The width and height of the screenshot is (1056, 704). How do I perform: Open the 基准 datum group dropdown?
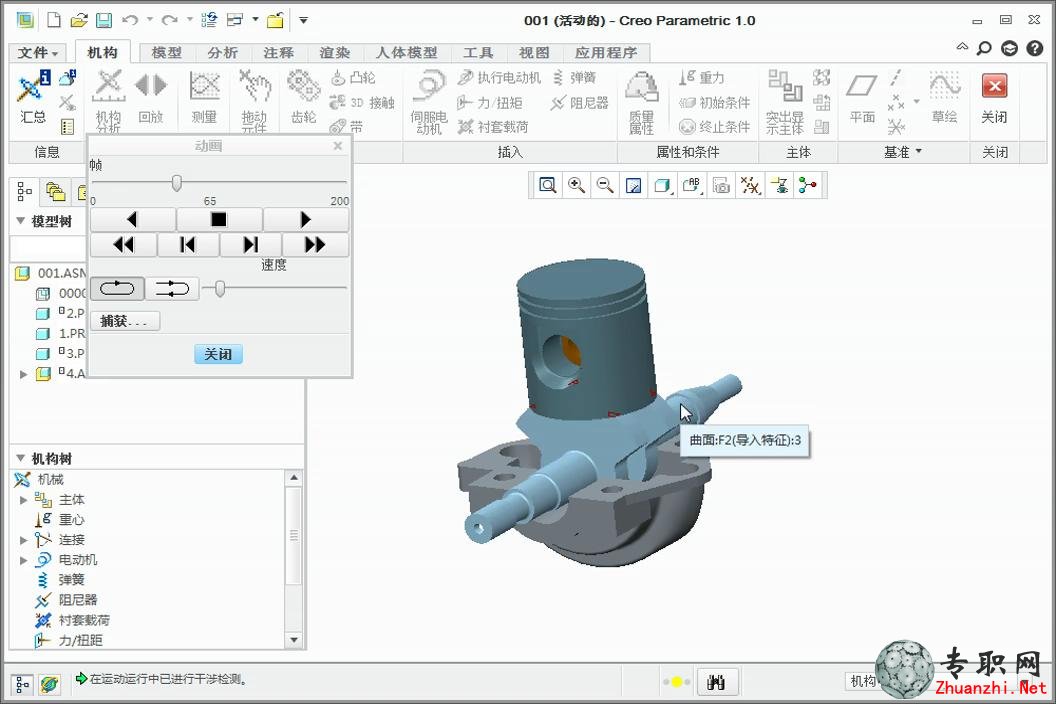pyautogui.click(x=902, y=152)
